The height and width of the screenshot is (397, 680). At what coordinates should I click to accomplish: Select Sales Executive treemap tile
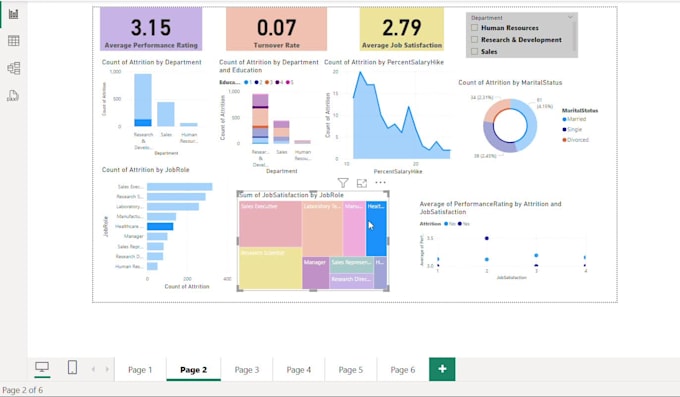click(270, 224)
